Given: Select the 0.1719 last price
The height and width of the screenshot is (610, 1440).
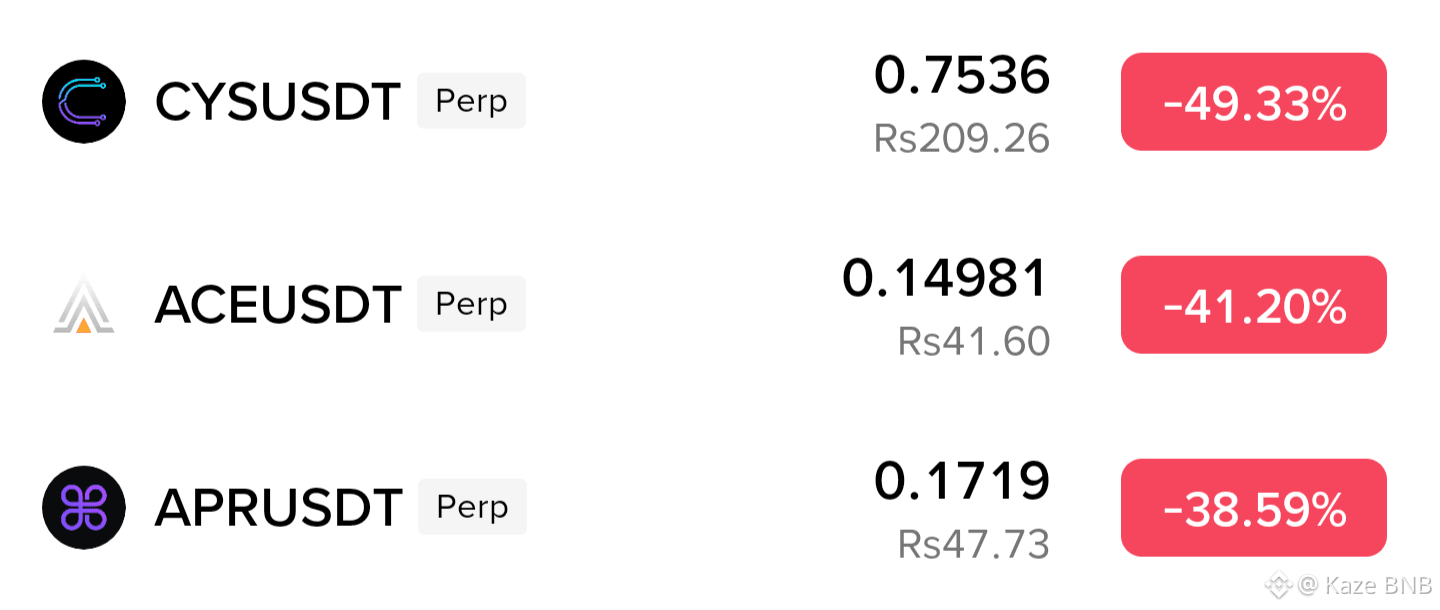Looking at the screenshot, I should [962, 482].
